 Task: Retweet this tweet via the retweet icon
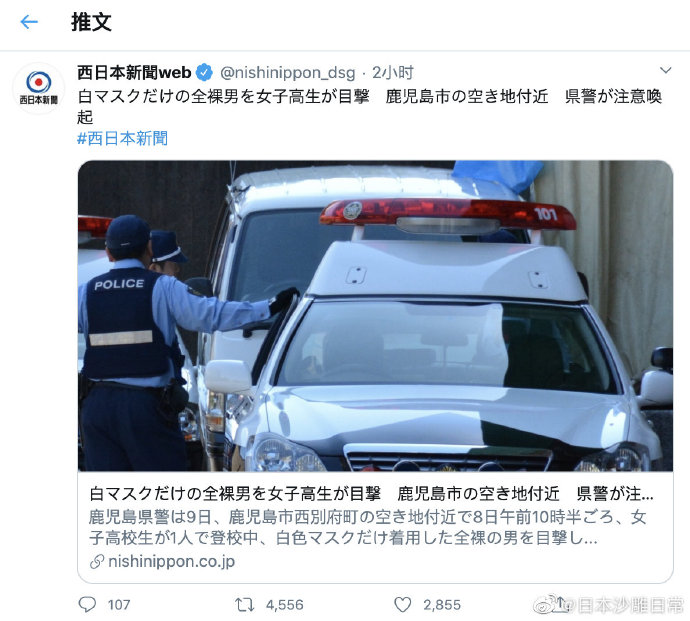(244, 604)
